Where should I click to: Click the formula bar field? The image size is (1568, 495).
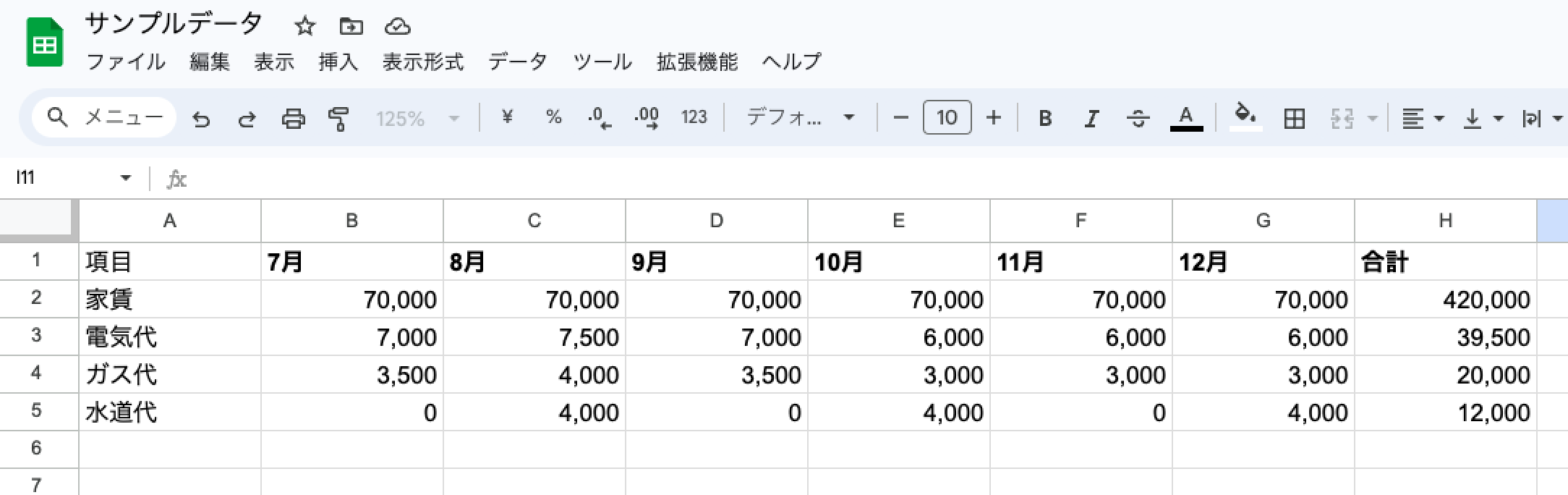click(x=879, y=178)
